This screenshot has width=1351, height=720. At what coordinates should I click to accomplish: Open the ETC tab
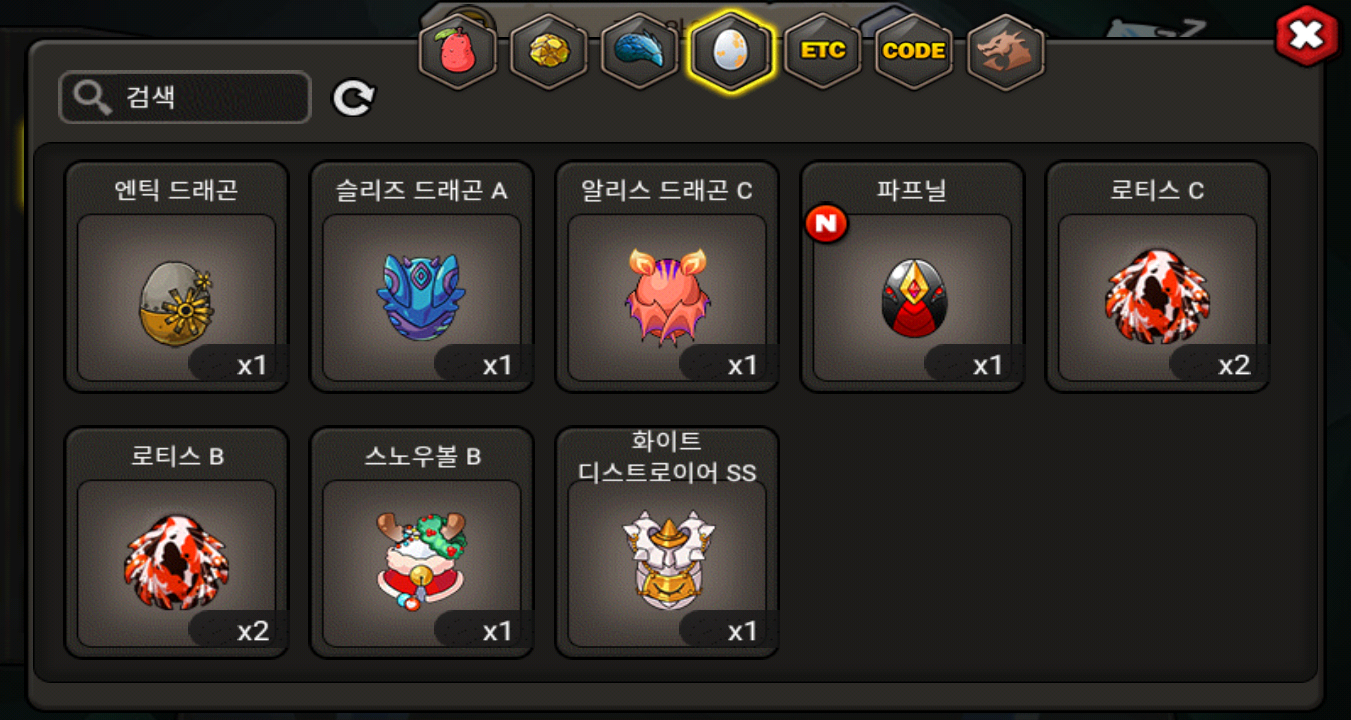tap(822, 52)
